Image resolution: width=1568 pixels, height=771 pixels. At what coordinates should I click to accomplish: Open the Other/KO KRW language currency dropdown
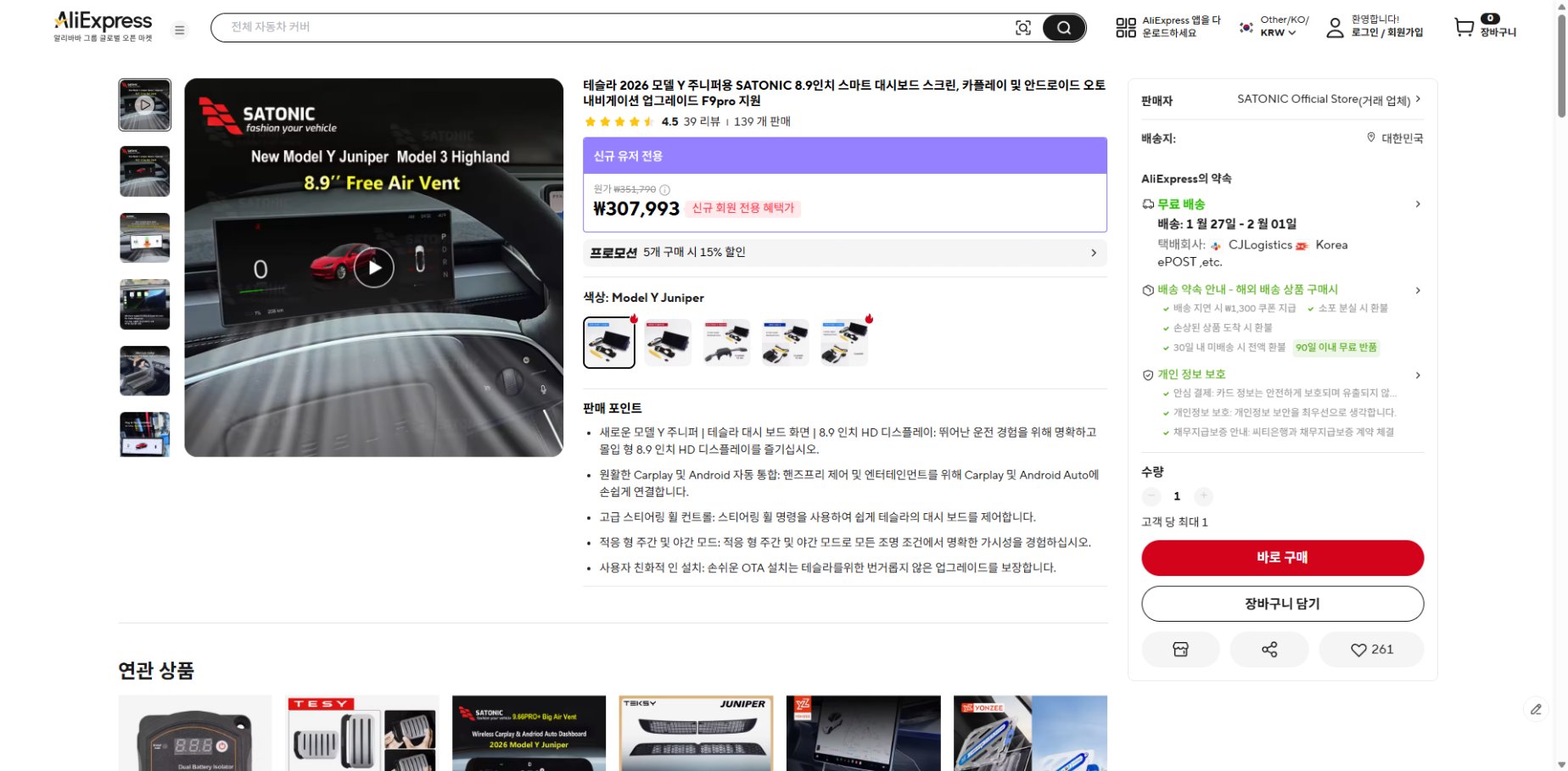(1270, 27)
